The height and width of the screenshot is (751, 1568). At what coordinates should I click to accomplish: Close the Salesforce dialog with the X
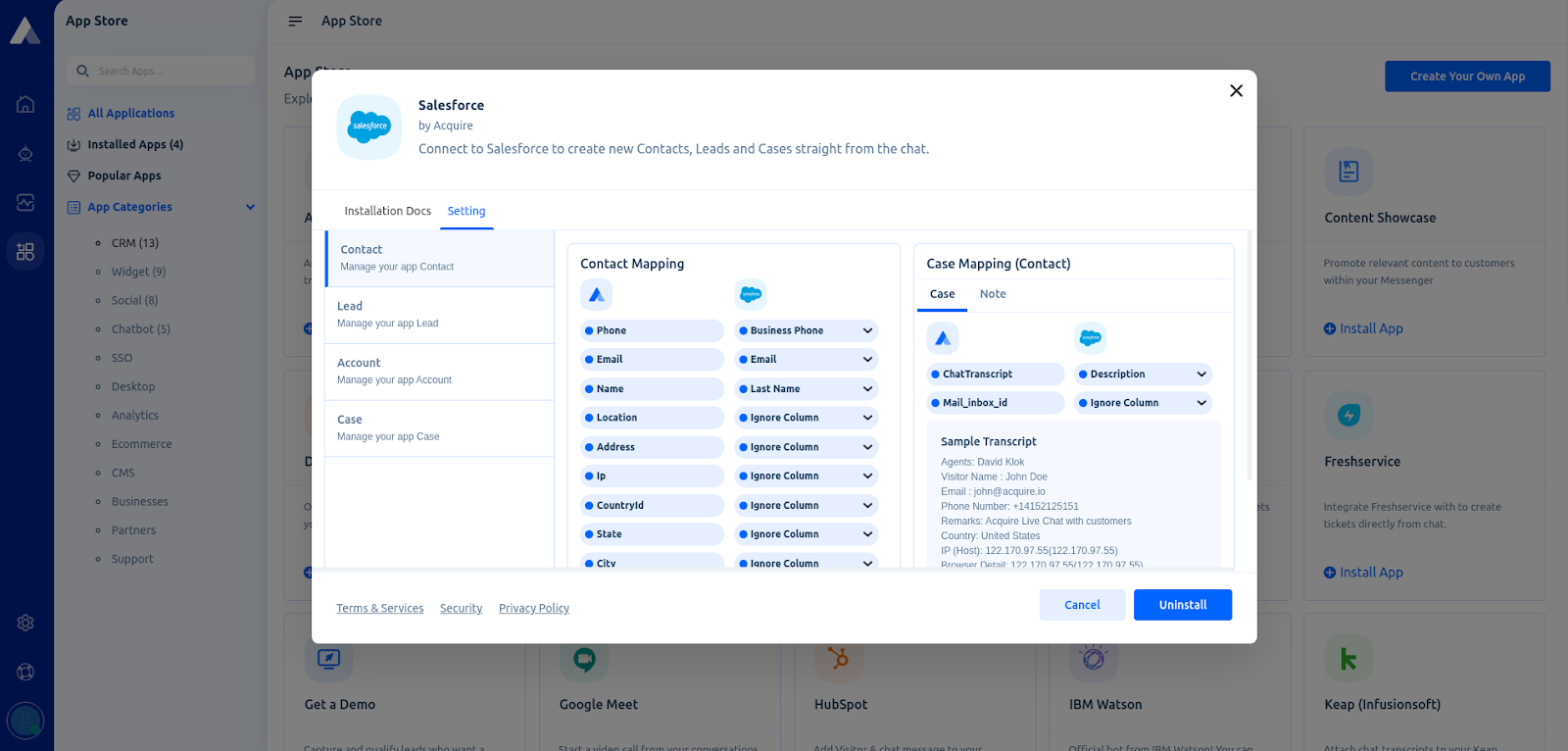pos(1236,90)
